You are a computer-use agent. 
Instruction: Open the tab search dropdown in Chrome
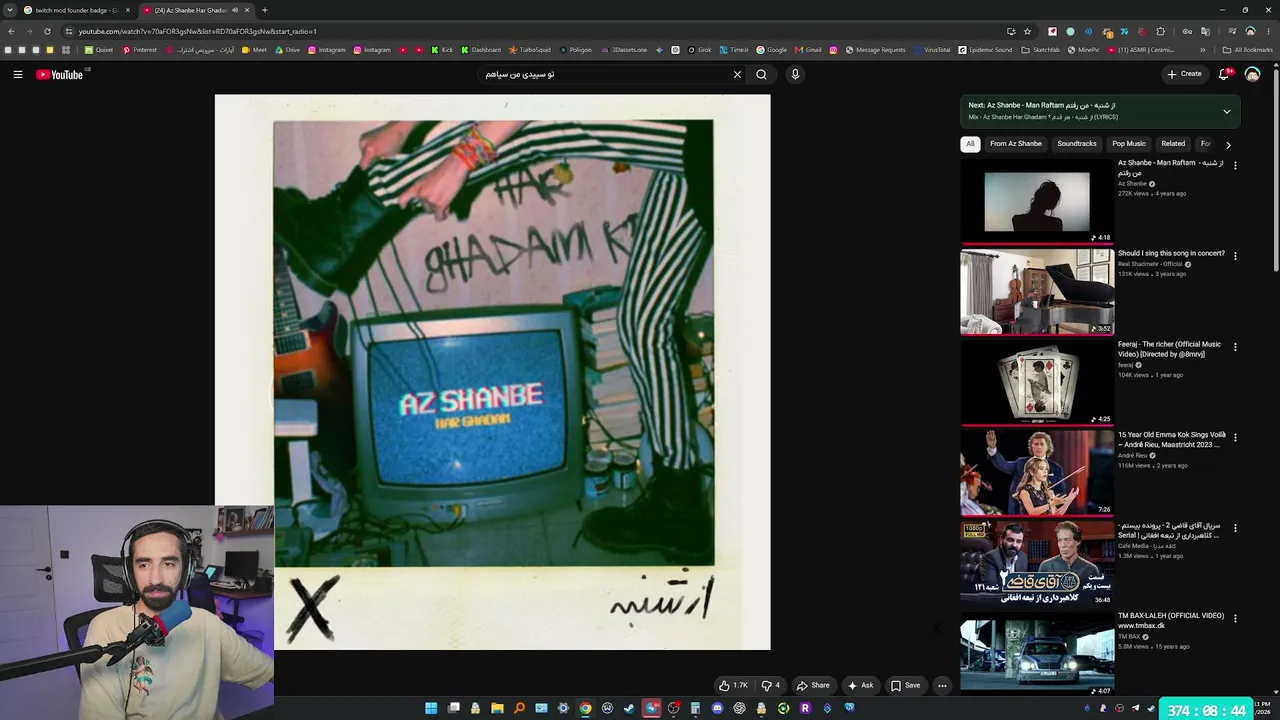click(9, 10)
